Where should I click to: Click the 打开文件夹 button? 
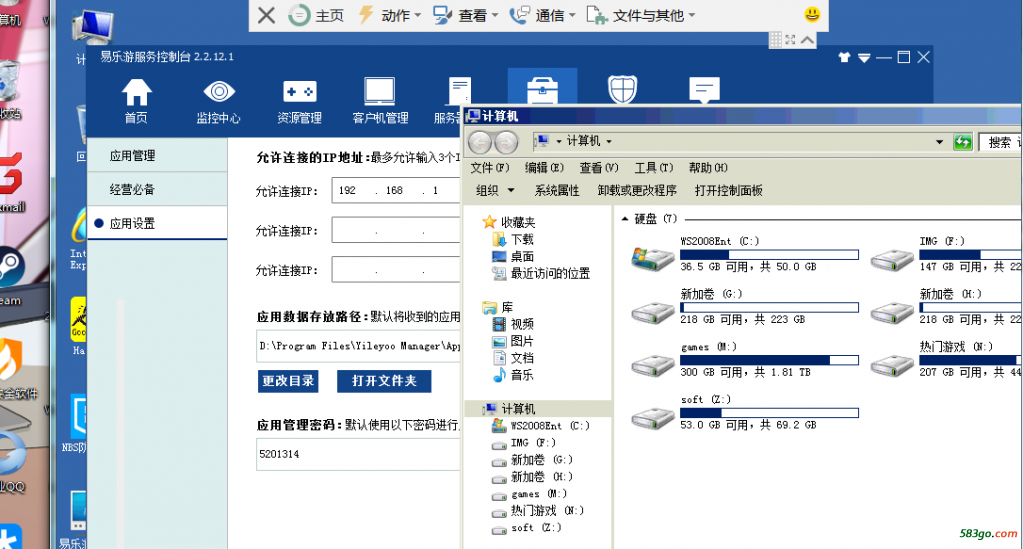tap(384, 381)
